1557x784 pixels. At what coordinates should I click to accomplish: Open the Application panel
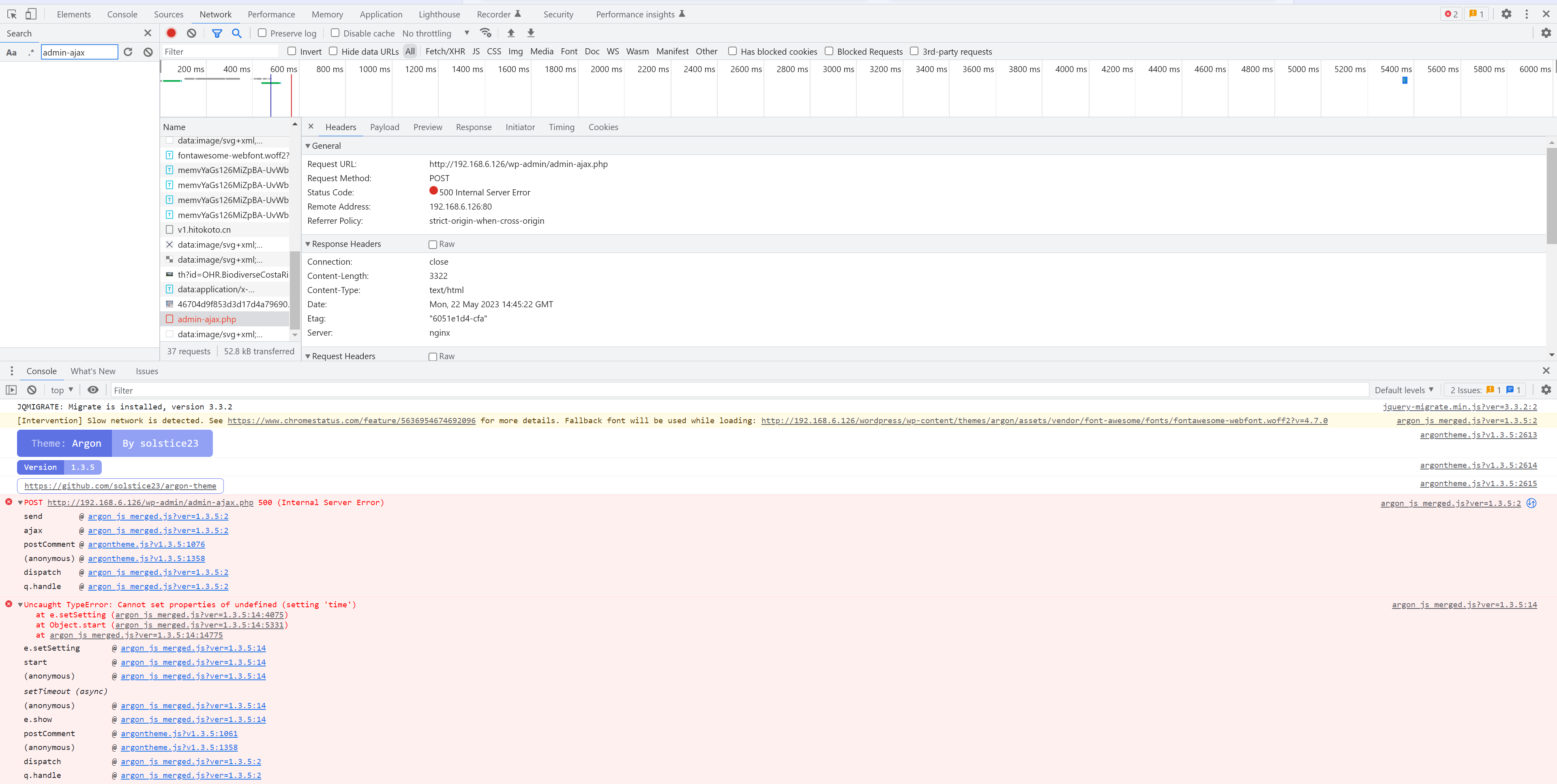point(381,14)
